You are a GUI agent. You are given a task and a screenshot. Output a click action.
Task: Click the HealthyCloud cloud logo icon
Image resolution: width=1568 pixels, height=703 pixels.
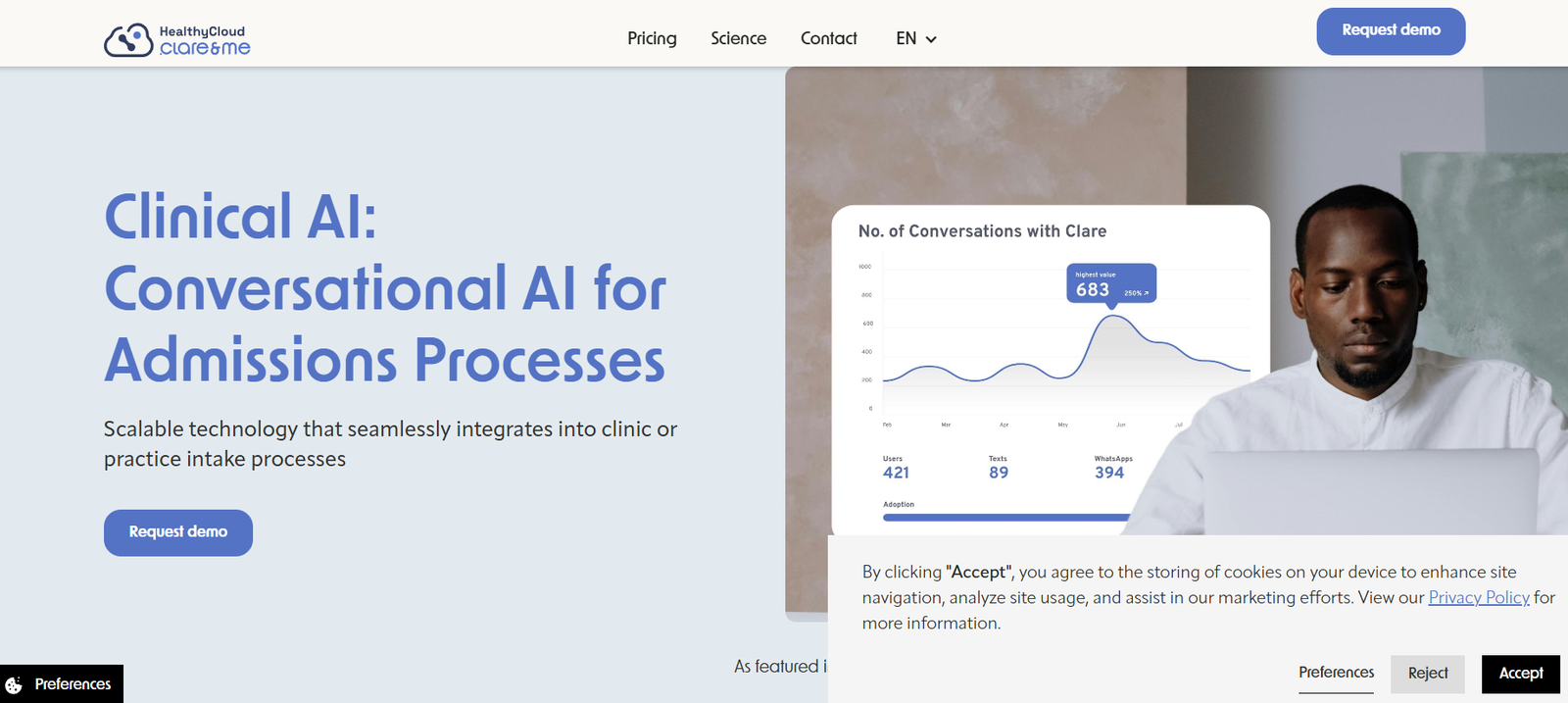(x=127, y=40)
